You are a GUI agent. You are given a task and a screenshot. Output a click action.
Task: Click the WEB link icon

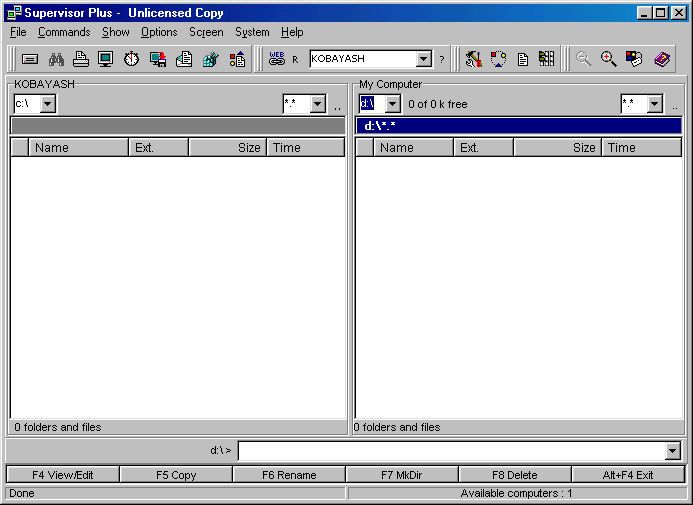pyautogui.click(x=277, y=59)
